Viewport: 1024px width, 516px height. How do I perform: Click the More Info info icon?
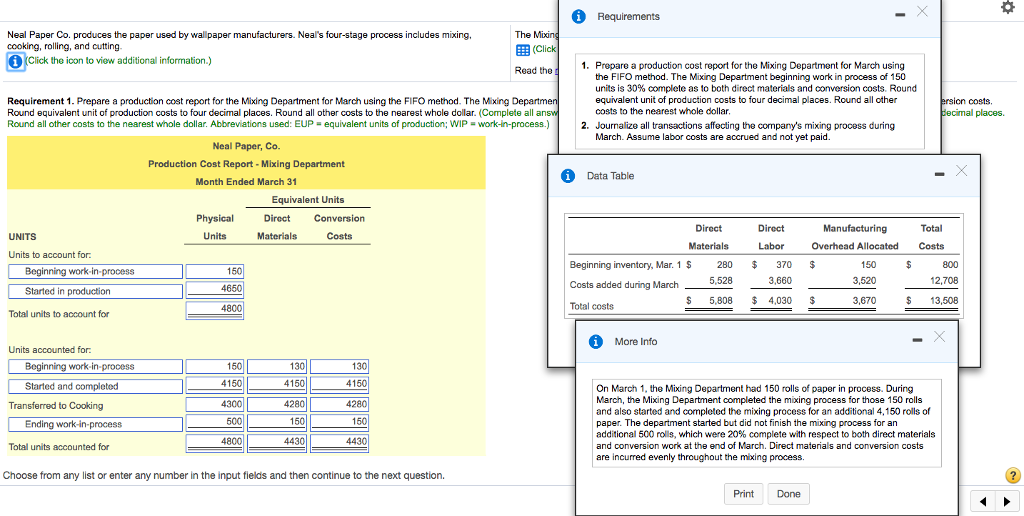click(x=596, y=342)
